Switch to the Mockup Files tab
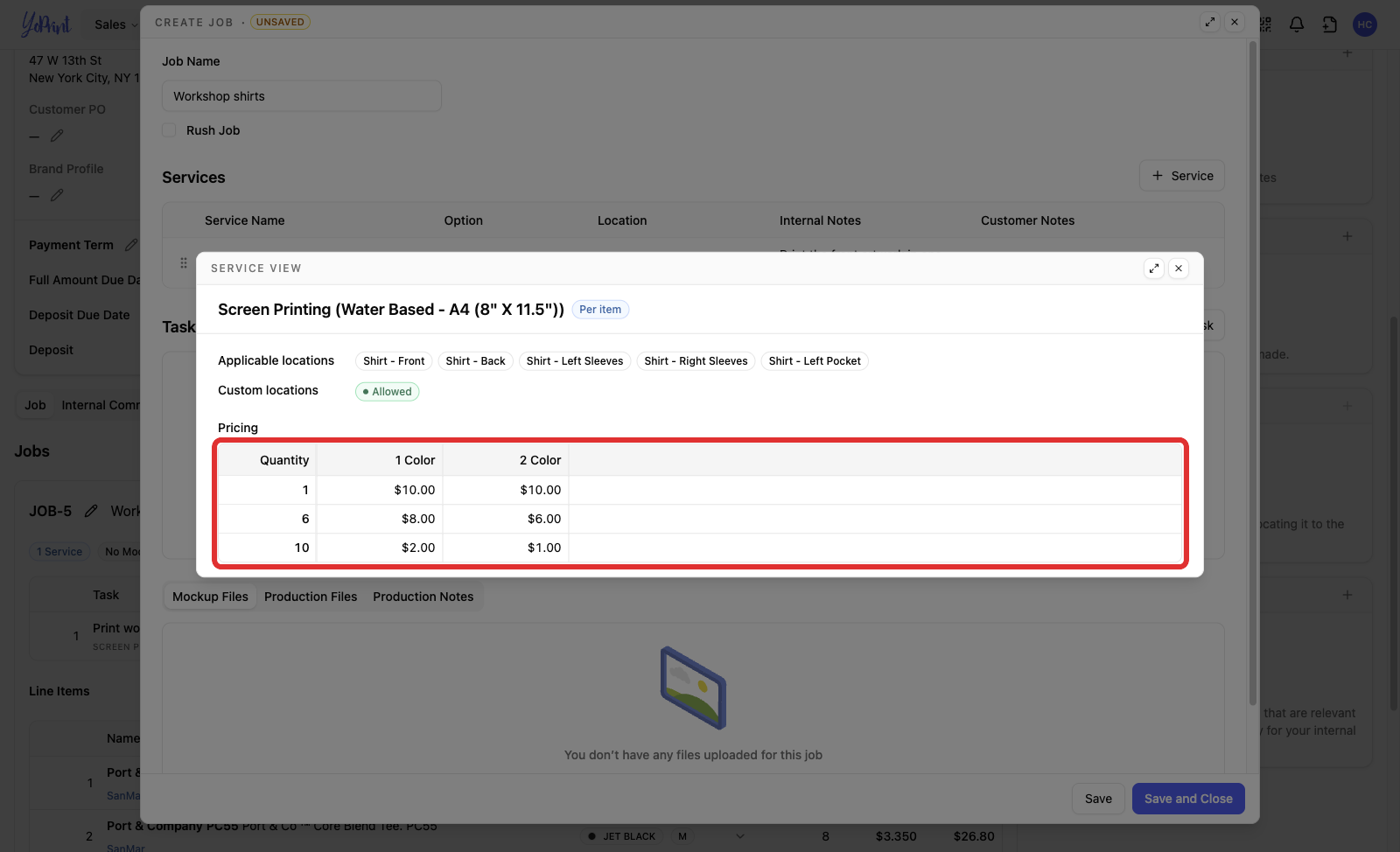The image size is (1400, 852). pos(210,597)
